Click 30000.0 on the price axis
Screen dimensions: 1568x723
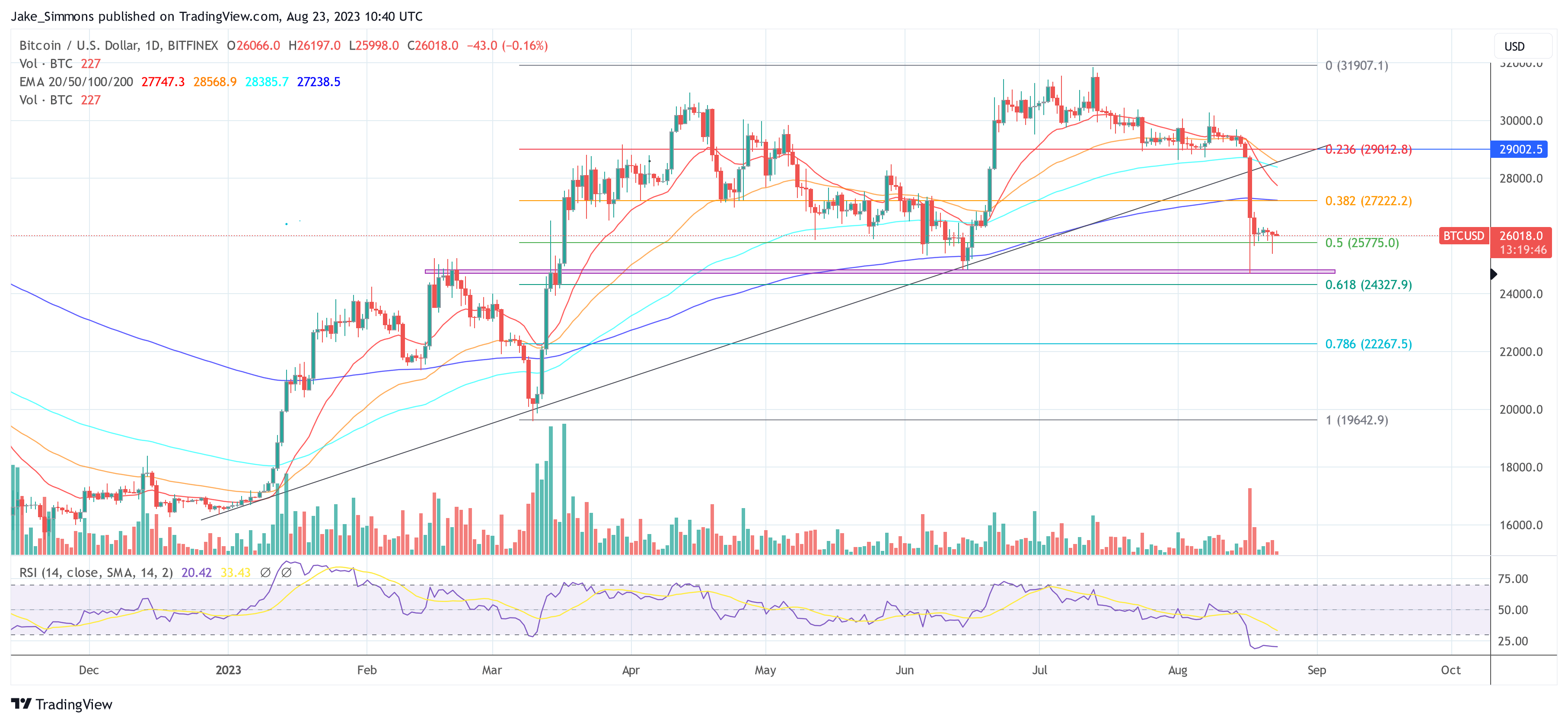(x=1520, y=121)
